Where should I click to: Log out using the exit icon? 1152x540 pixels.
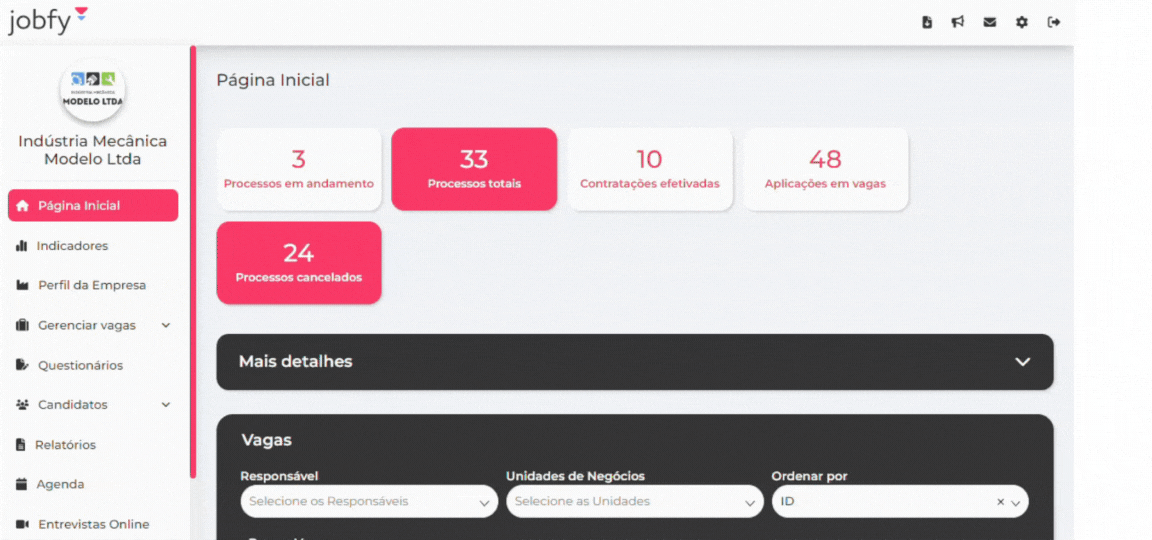(x=1054, y=22)
